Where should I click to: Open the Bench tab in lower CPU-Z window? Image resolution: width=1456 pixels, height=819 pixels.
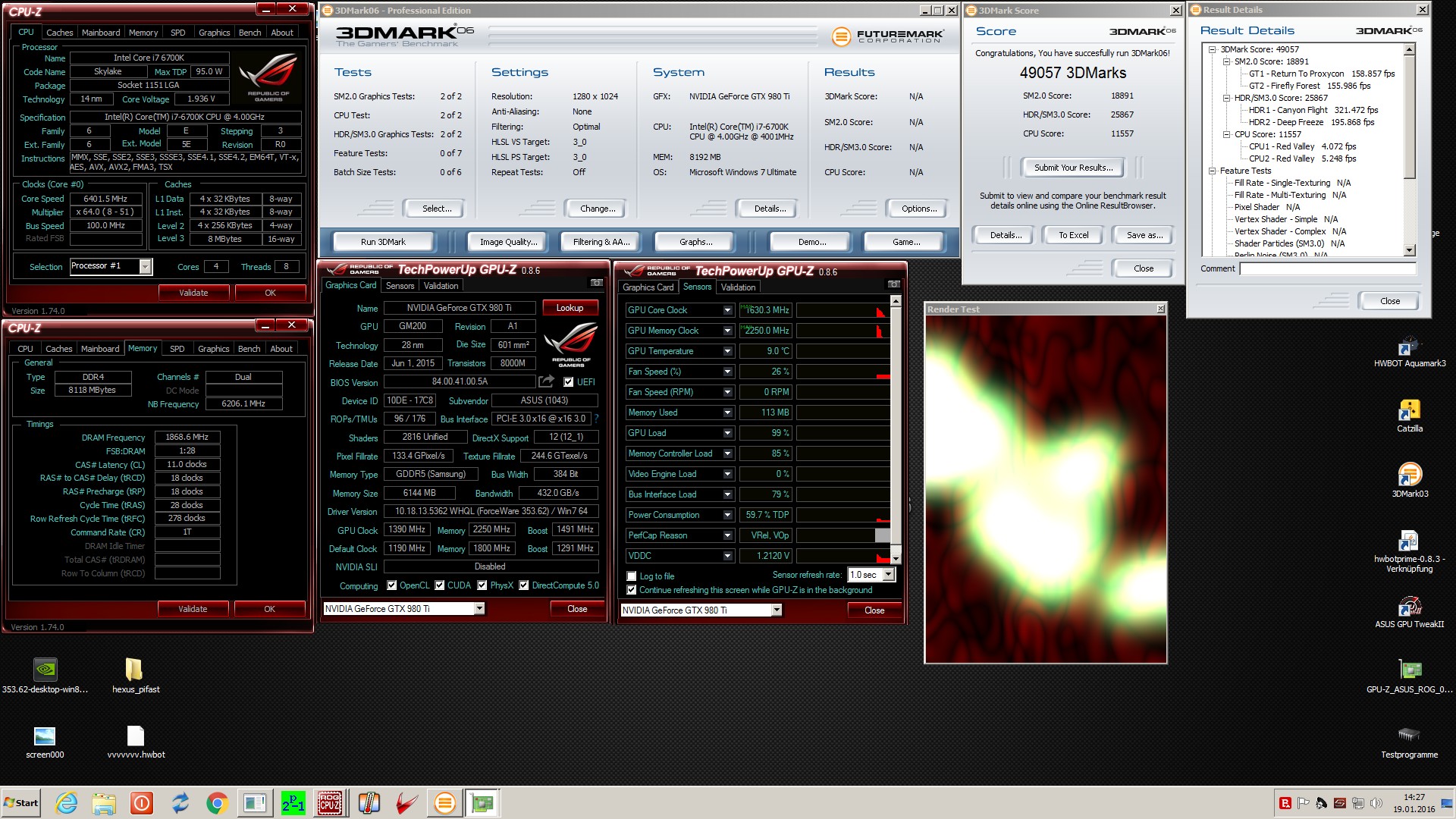(249, 349)
